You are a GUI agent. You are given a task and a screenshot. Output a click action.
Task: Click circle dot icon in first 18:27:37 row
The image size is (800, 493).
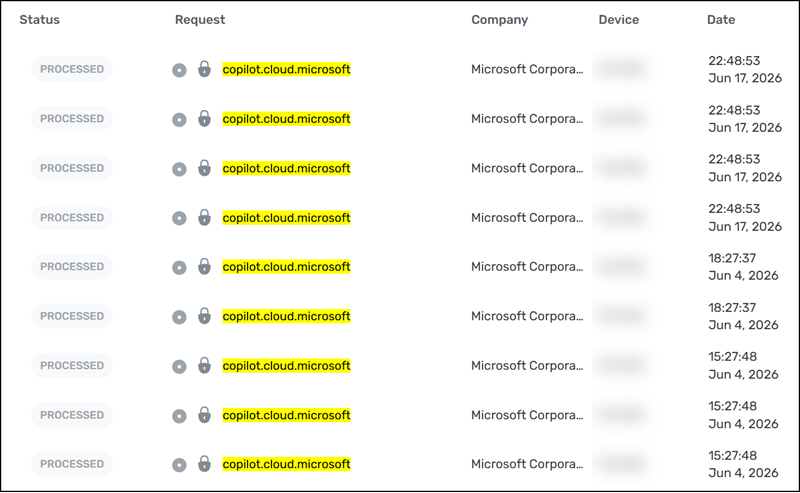click(179, 268)
